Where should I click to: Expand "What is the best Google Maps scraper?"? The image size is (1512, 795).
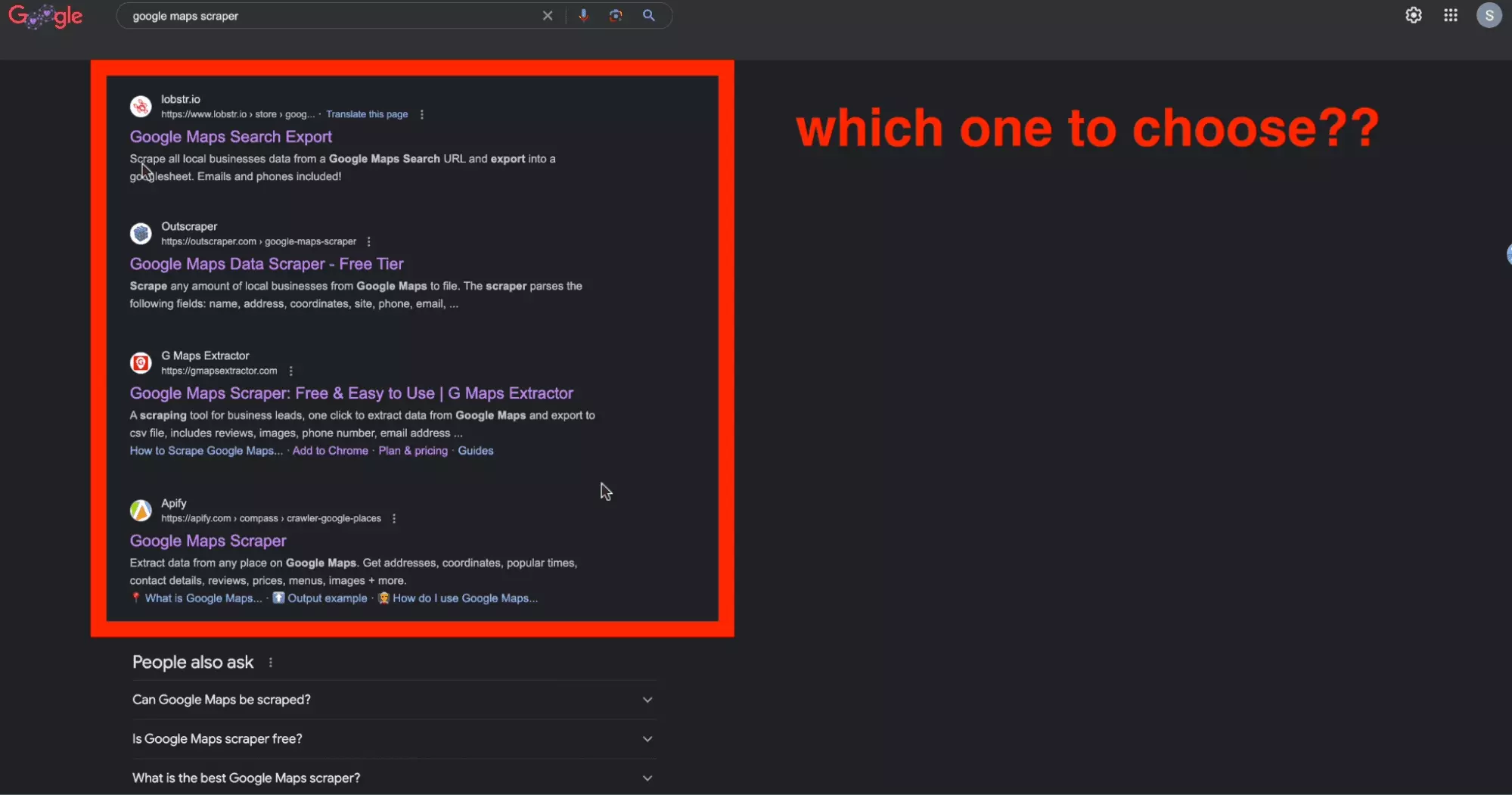pyautogui.click(x=393, y=778)
